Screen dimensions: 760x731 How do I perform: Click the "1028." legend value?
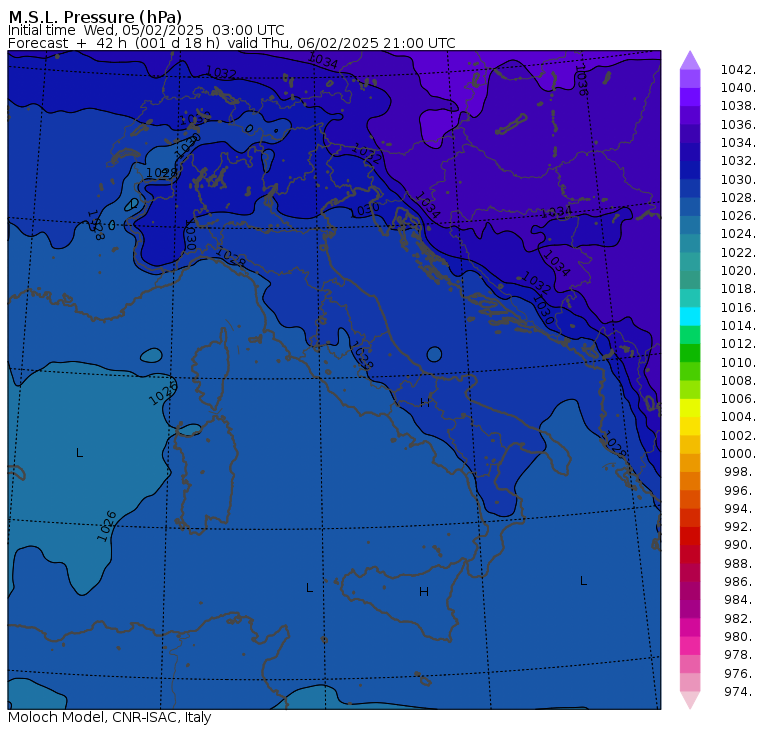coord(738,197)
